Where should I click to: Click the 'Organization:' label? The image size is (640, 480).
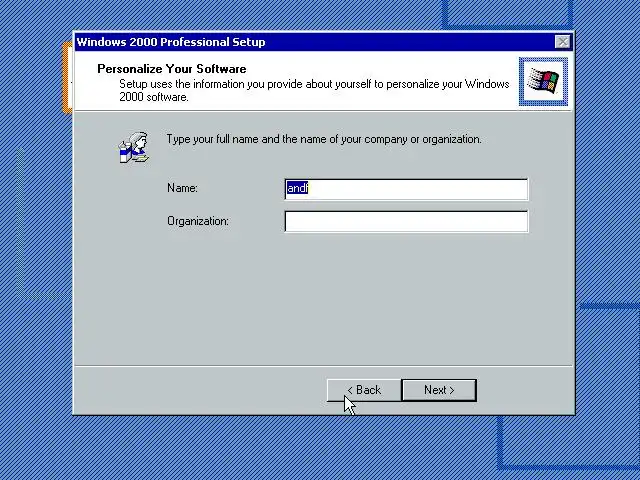pyautogui.click(x=198, y=221)
